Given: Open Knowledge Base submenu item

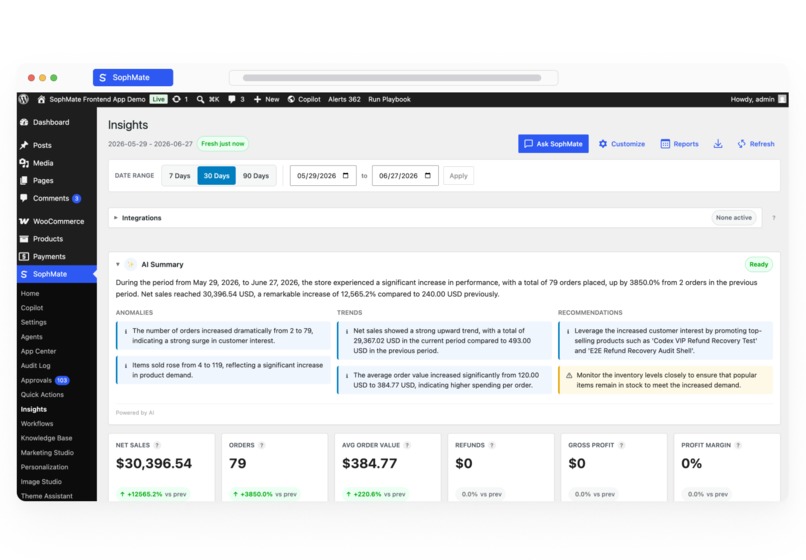Looking at the screenshot, I should tap(46, 438).
